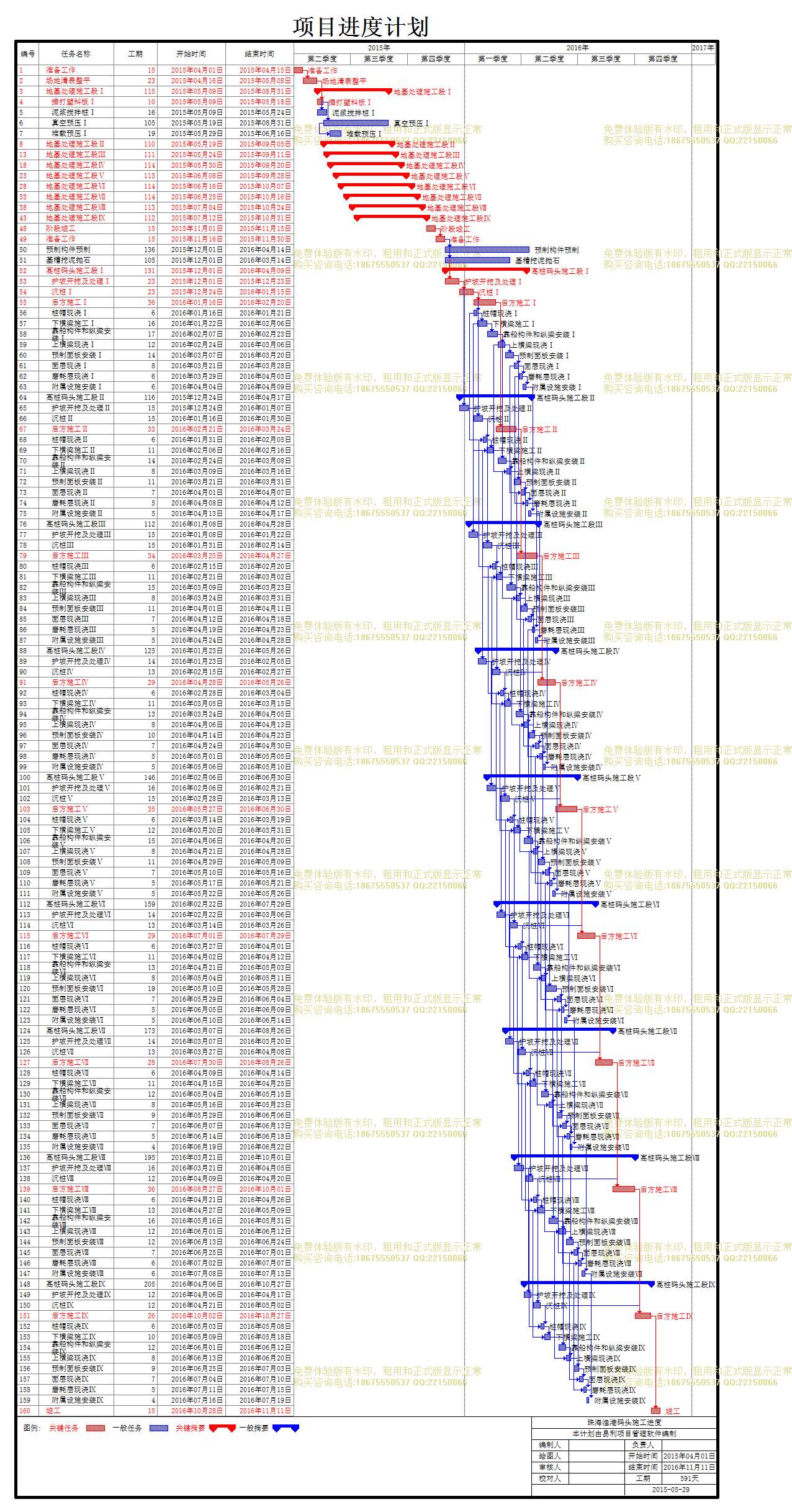The width and height of the screenshot is (792, 1512).
Task: Click the 后方施工Ⅳ red Gantt bar
Action: click(x=546, y=682)
